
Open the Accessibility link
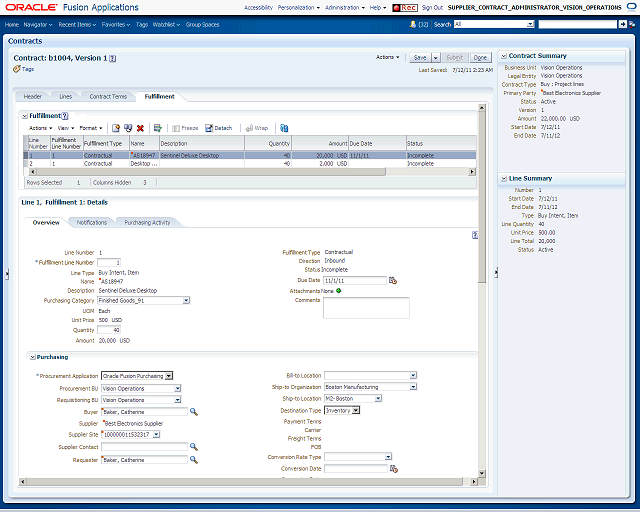click(x=258, y=8)
